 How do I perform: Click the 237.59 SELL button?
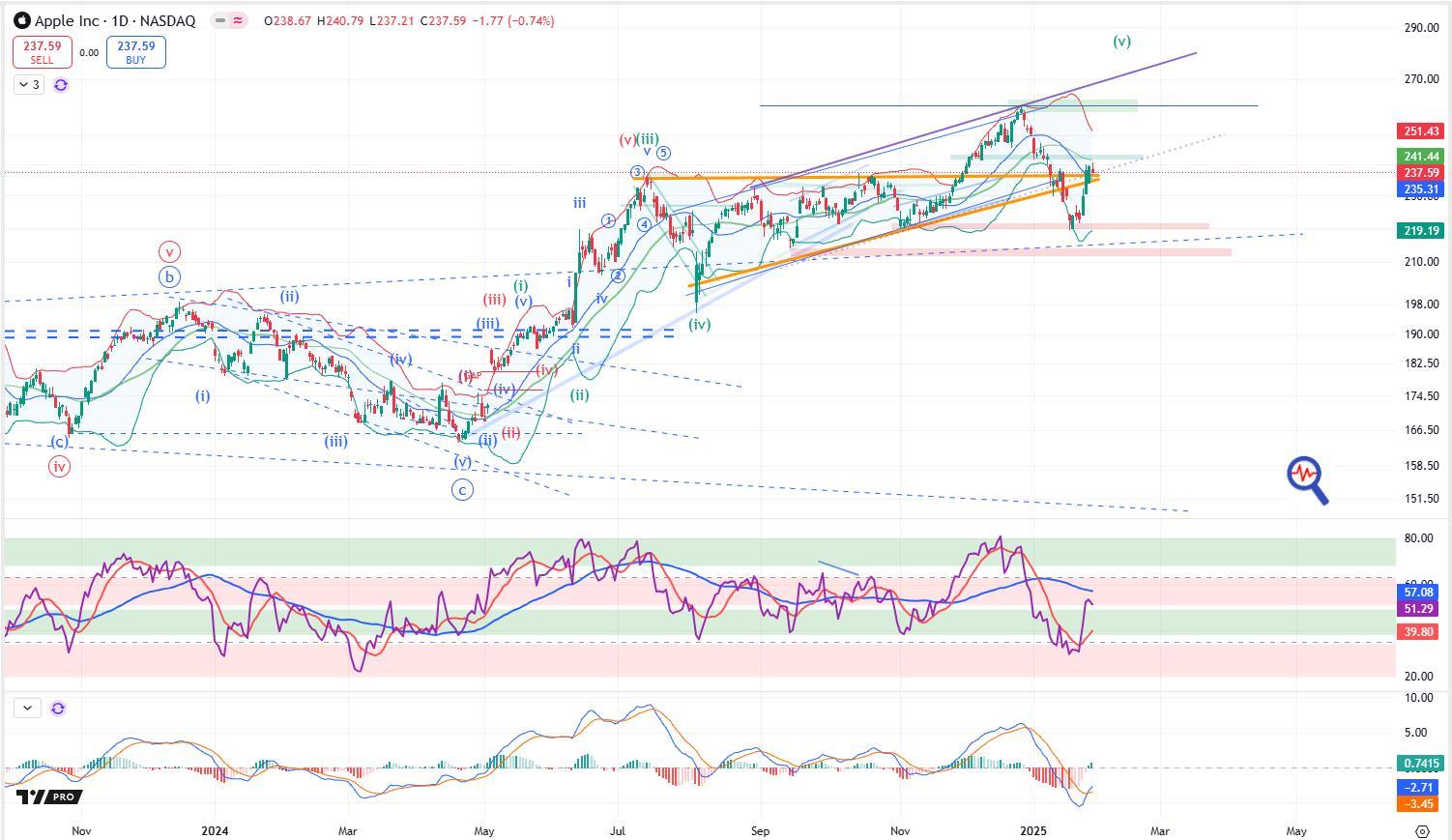pyautogui.click(x=42, y=52)
